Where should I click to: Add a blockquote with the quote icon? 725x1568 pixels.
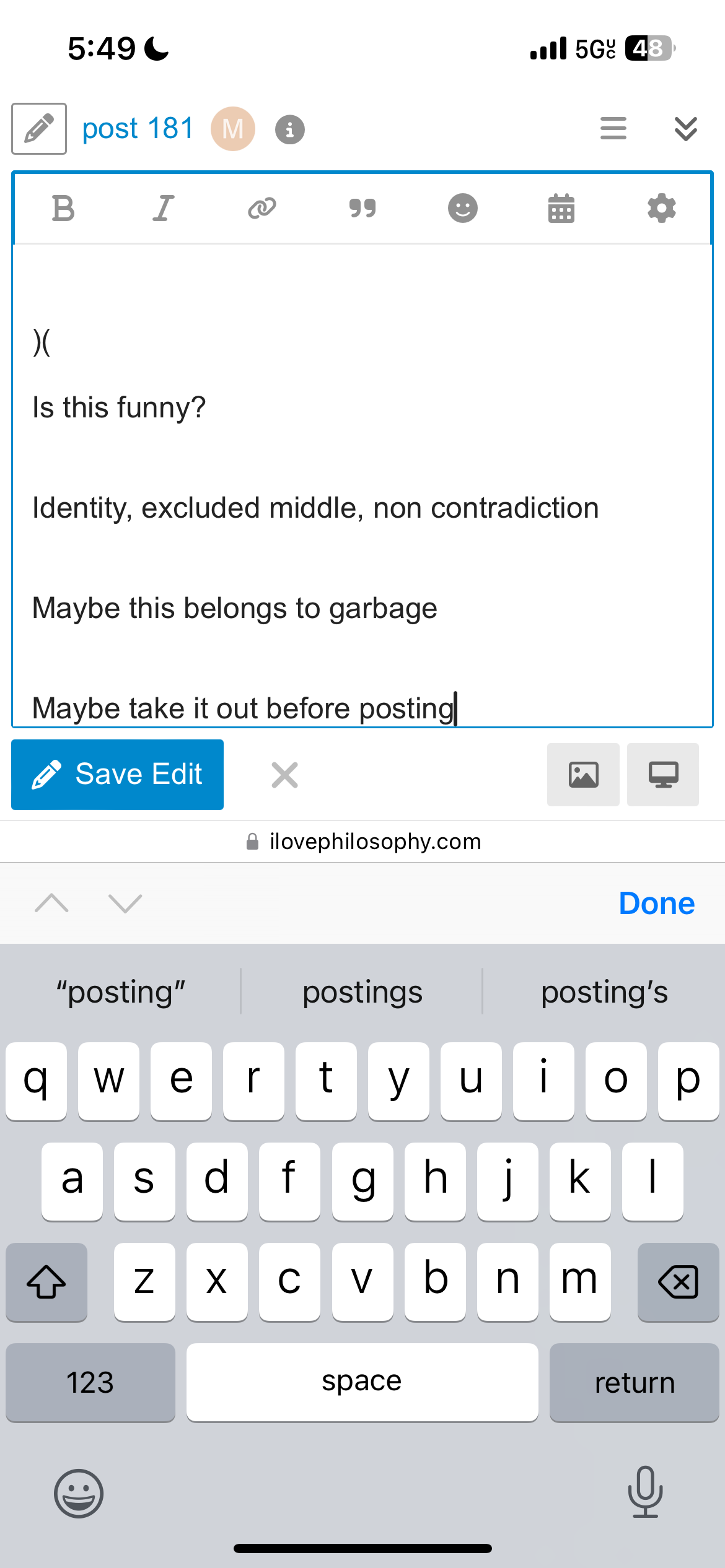[x=362, y=208]
